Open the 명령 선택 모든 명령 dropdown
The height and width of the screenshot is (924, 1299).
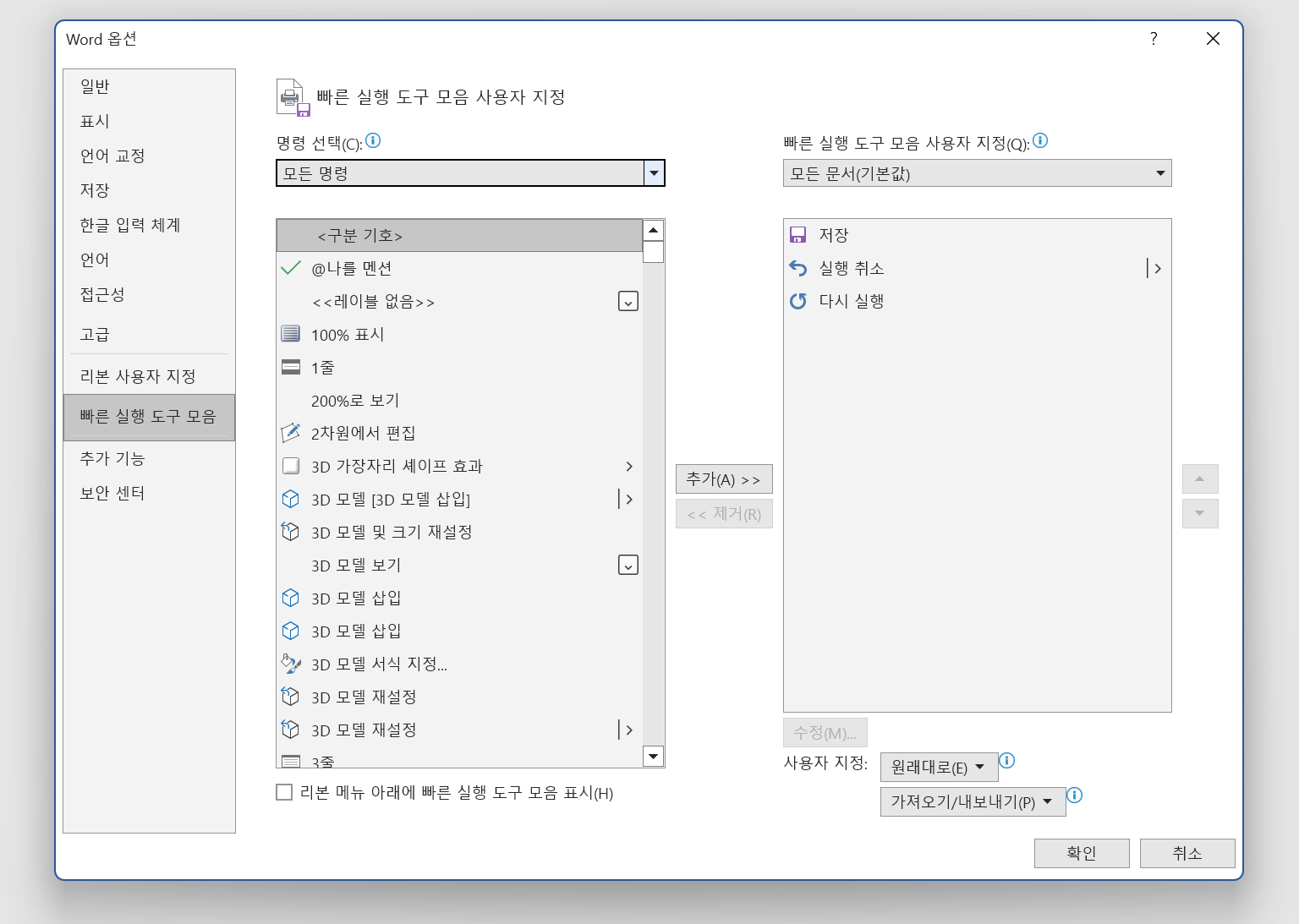[470, 173]
